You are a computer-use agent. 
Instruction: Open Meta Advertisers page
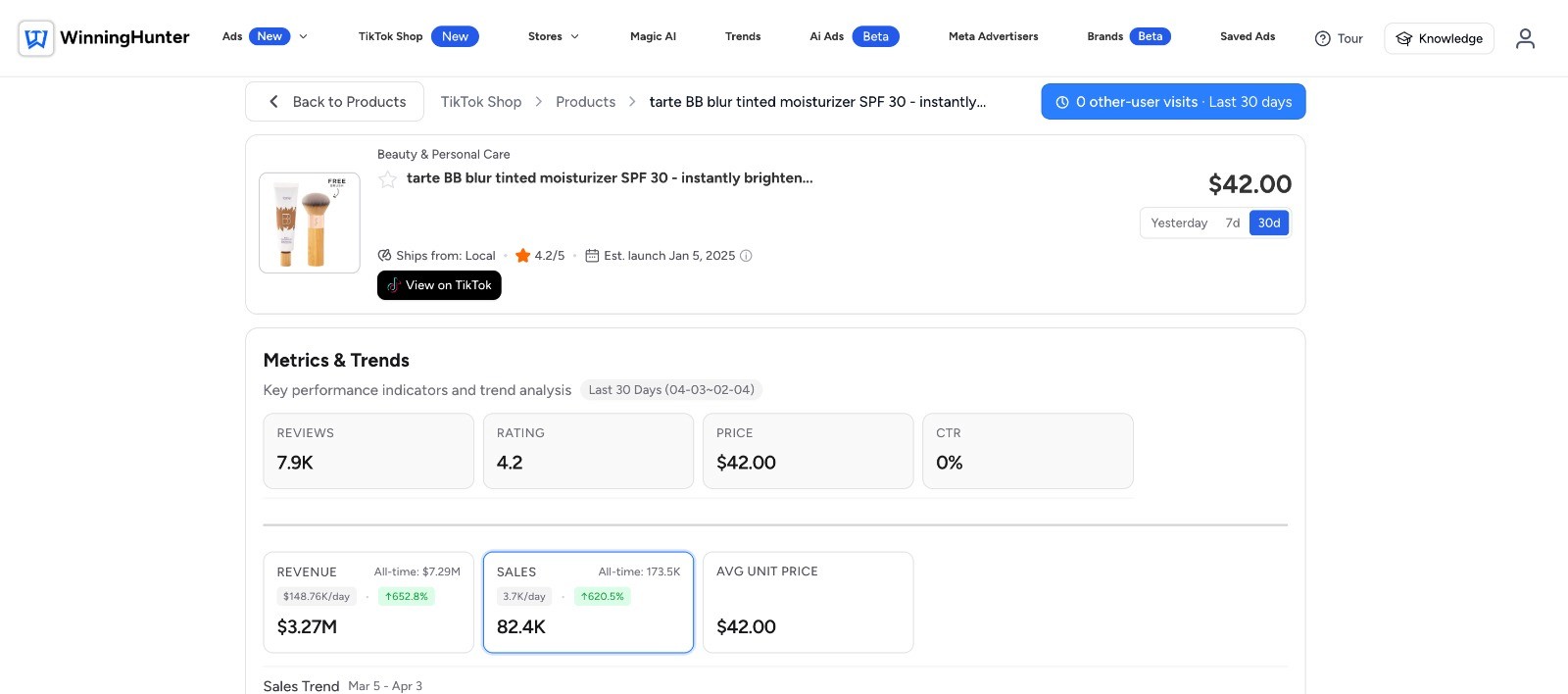click(x=993, y=36)
